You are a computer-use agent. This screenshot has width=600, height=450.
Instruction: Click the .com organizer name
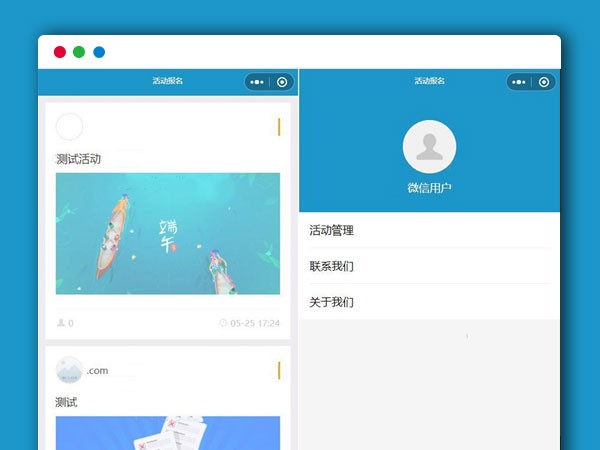tap(97, 371)
